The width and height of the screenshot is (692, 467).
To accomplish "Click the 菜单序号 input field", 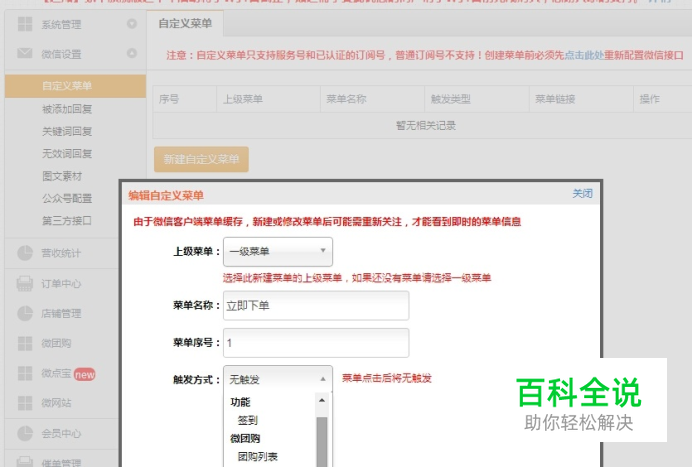I will click(316, 343).
